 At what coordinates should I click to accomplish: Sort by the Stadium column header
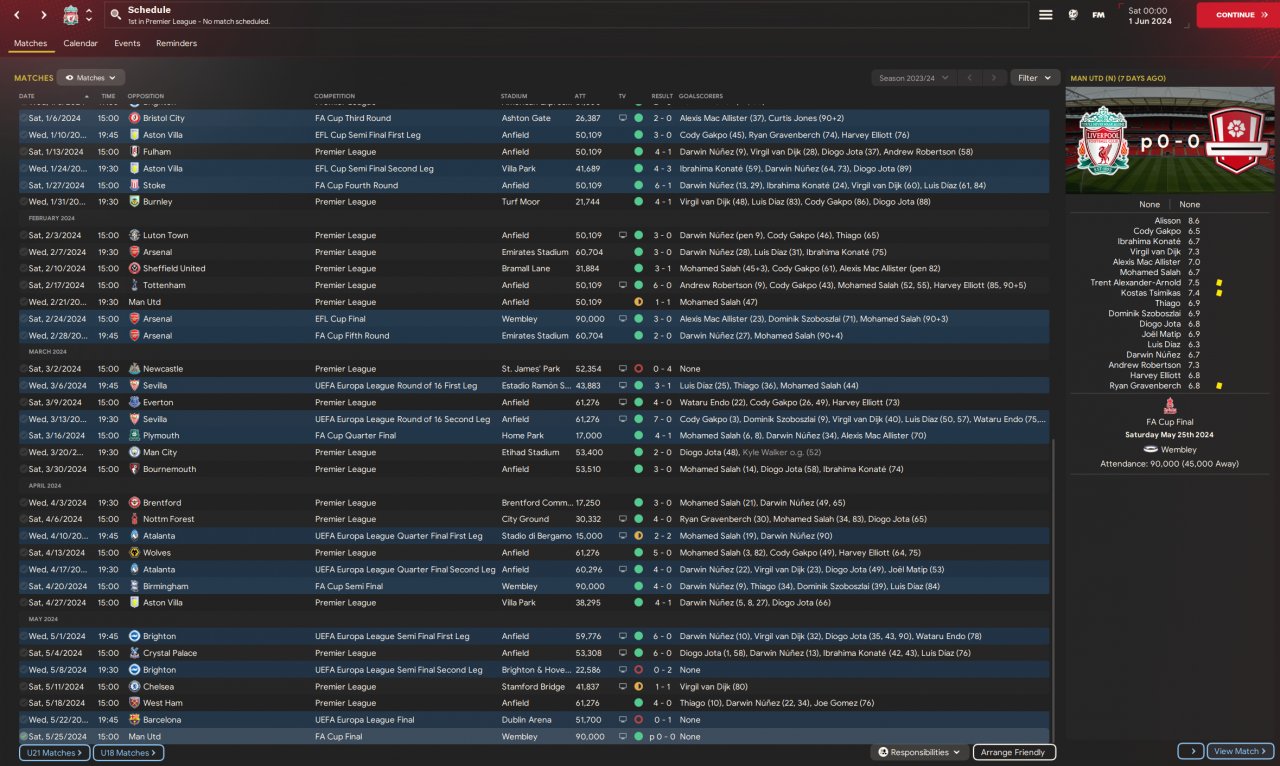513,96
